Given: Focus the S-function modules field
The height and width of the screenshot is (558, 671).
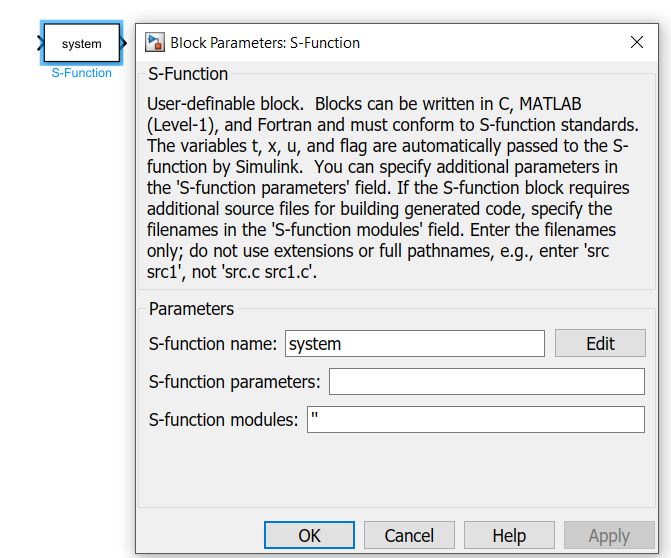Looking at the screenshot, I should [x=475, y=420].
